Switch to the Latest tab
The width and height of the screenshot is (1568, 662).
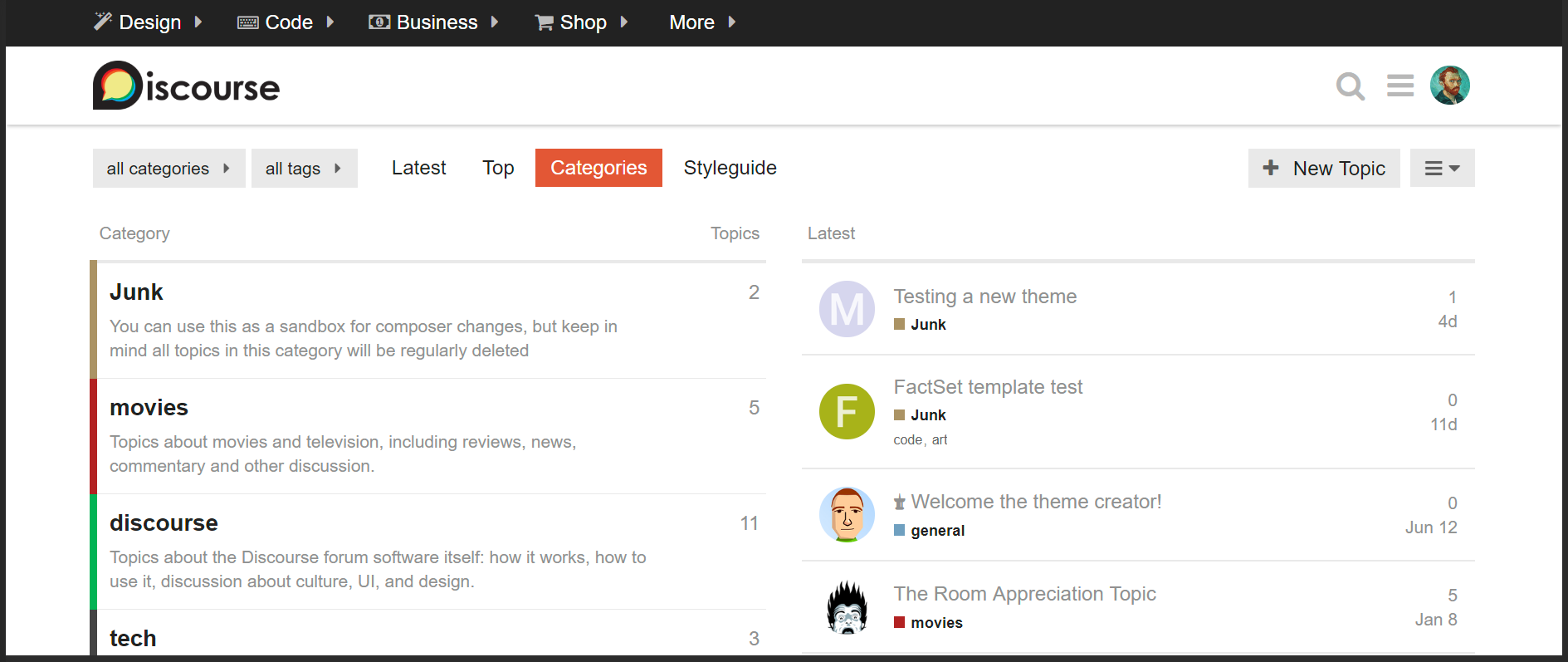click(418, 168)
